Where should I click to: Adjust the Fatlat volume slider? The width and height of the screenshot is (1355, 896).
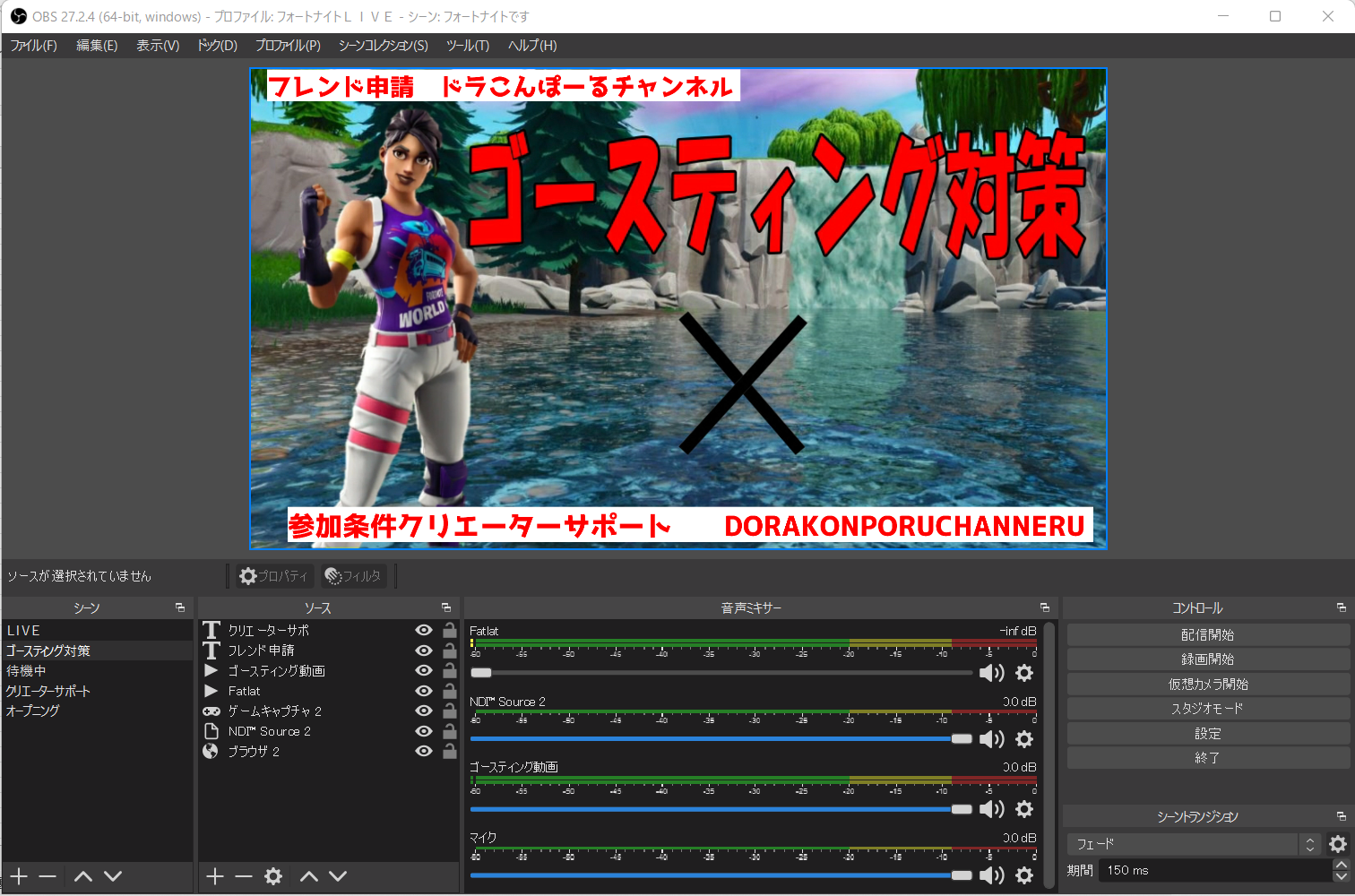tap(721, 673)
